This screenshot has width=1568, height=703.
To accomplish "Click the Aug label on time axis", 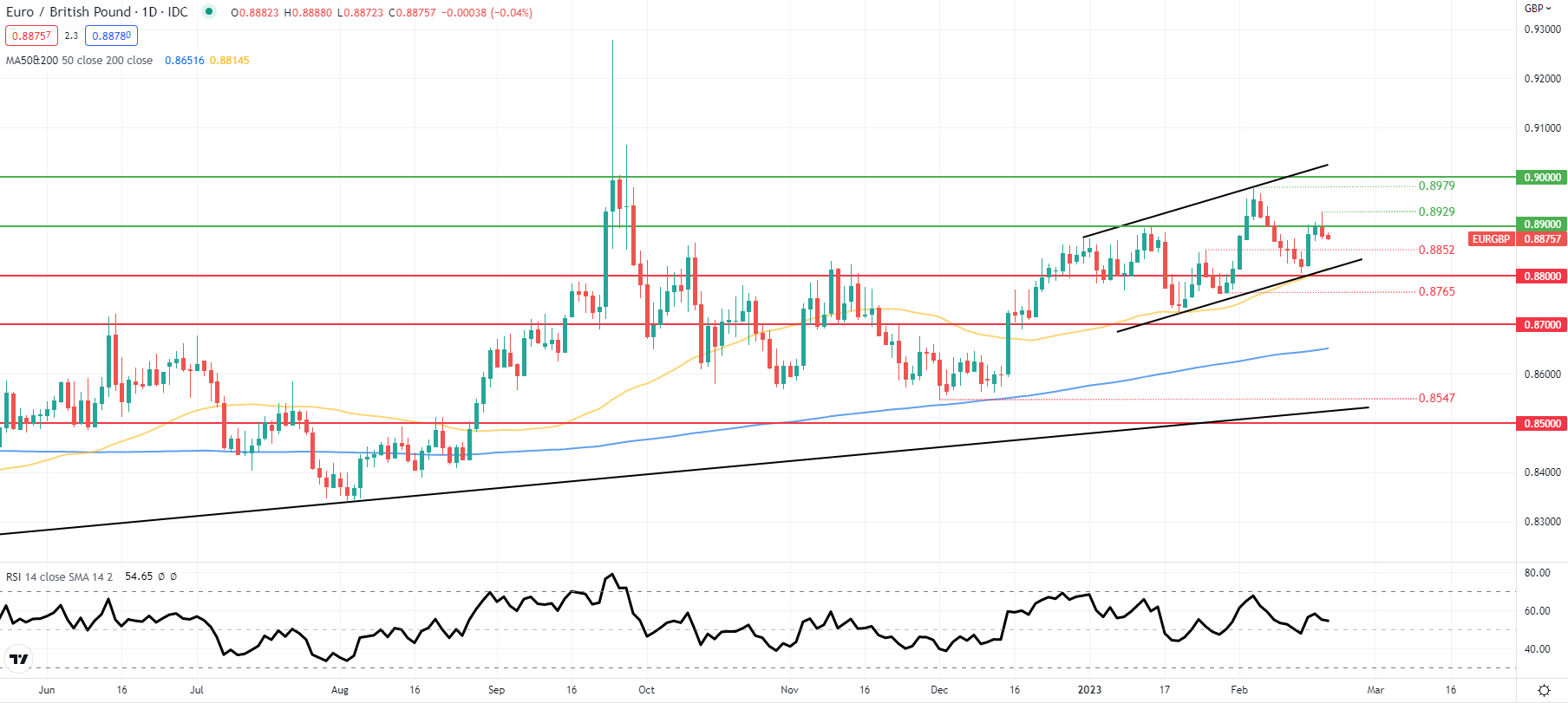I will [340, 690].
